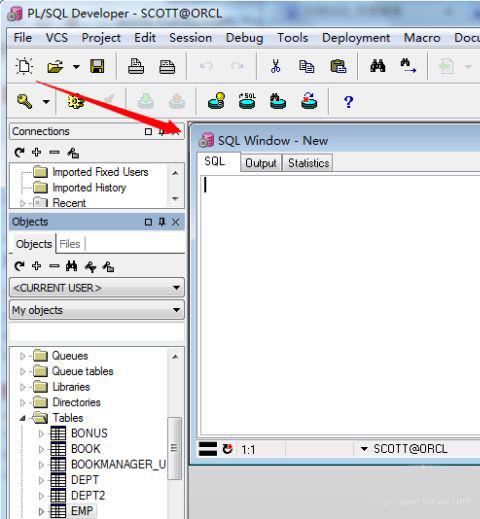Click the object filter text field
The image size is (480, 519).
pyautogui.click(x=97, y=332)
